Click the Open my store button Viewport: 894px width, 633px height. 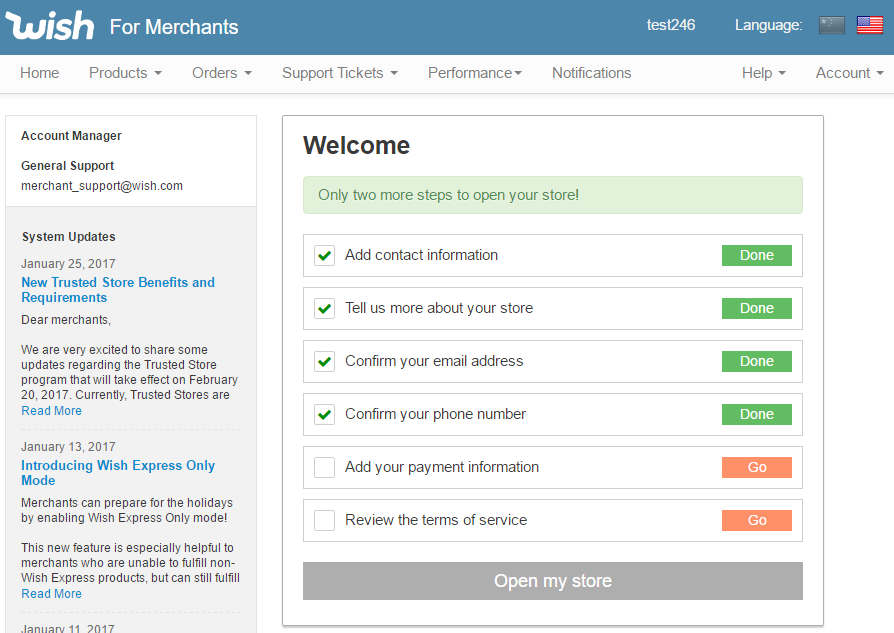pos(552,581)
